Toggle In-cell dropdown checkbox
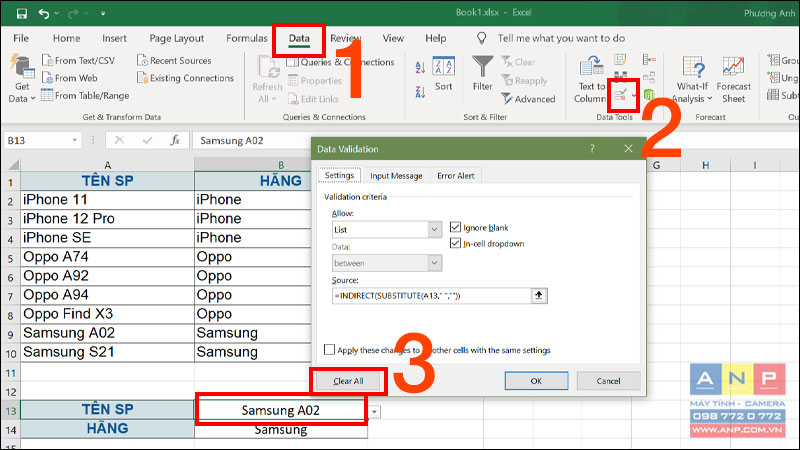800x450 pixels. coord(455,243)
